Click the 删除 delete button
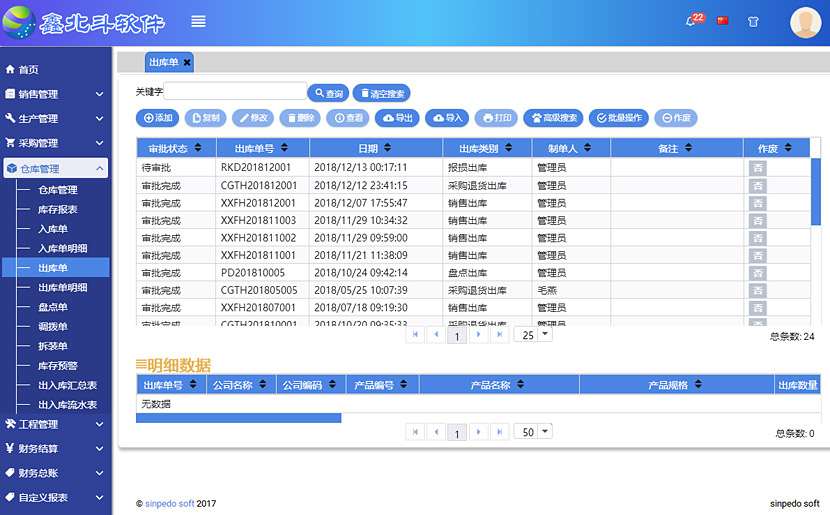The image size is (830, 515). (300, 118)
